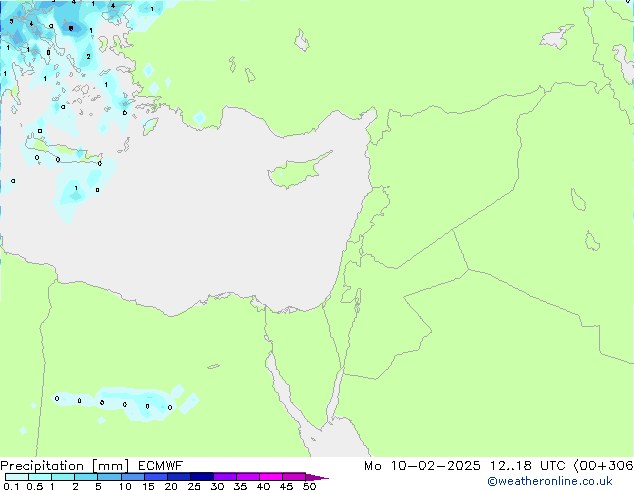
Task: Click Lake Tuz in central Turkey
Action: (x=302, y=40)
